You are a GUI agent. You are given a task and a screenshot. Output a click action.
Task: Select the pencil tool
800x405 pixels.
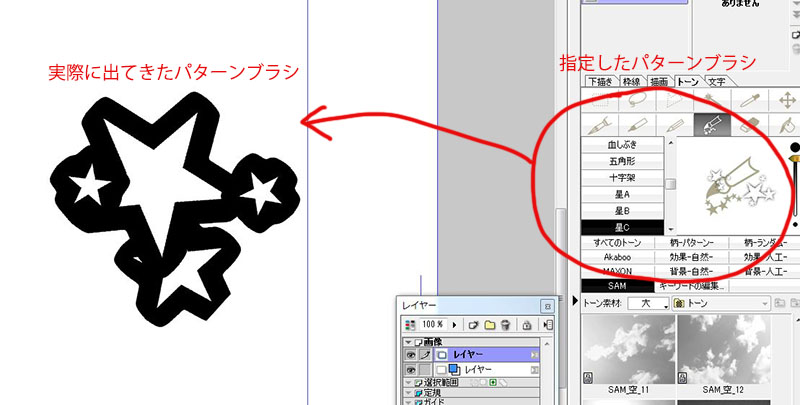(x=674, y=124)
